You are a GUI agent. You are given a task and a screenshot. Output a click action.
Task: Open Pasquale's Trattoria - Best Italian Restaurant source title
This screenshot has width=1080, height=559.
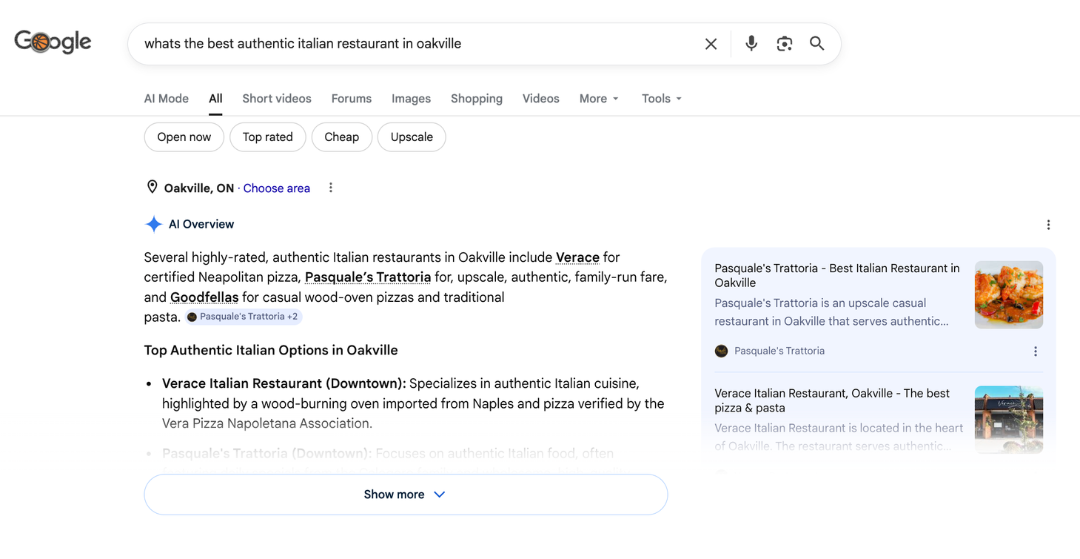point(837,275)
